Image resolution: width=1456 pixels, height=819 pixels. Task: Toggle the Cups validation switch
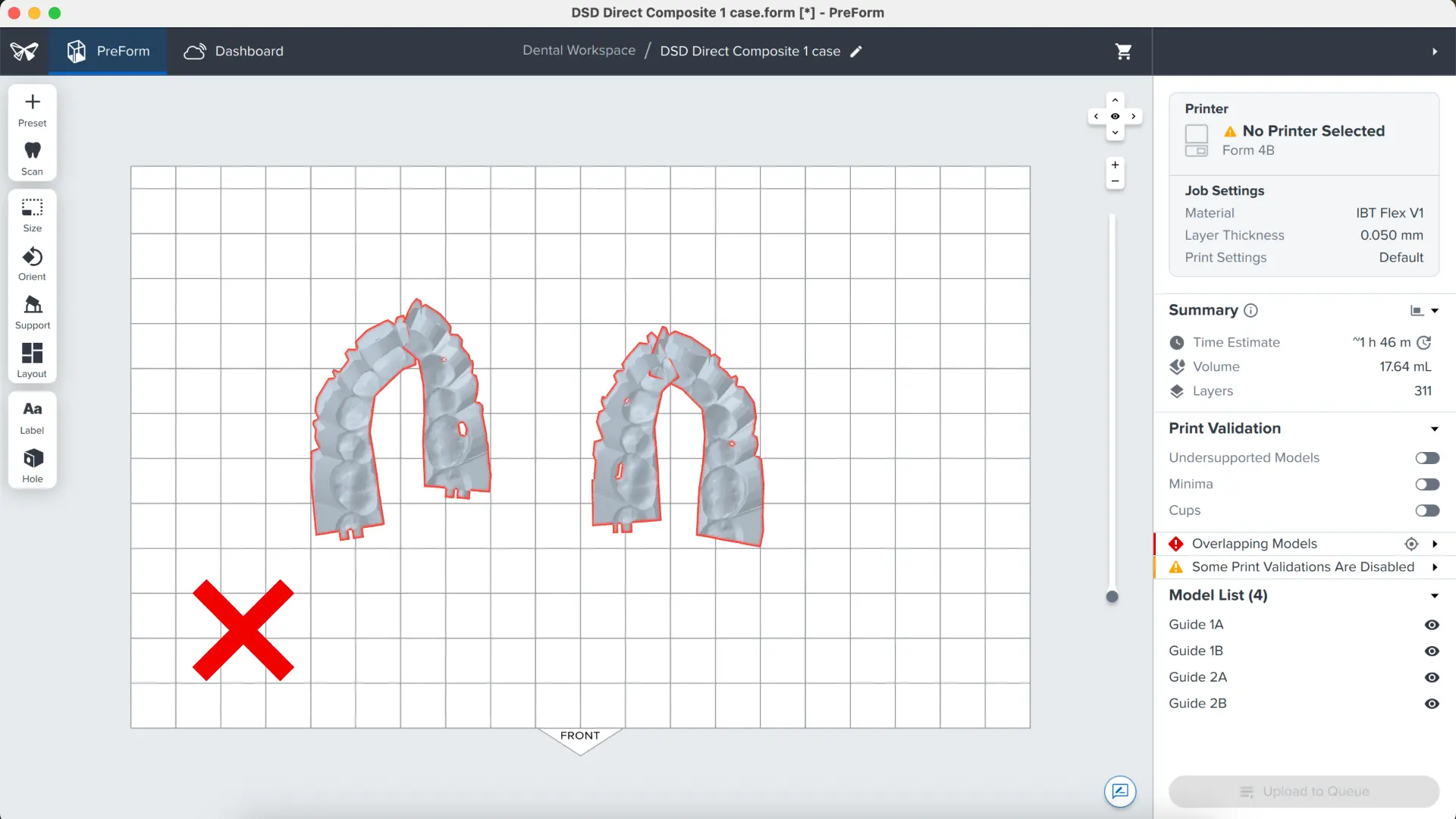[x=1426, y=510]
